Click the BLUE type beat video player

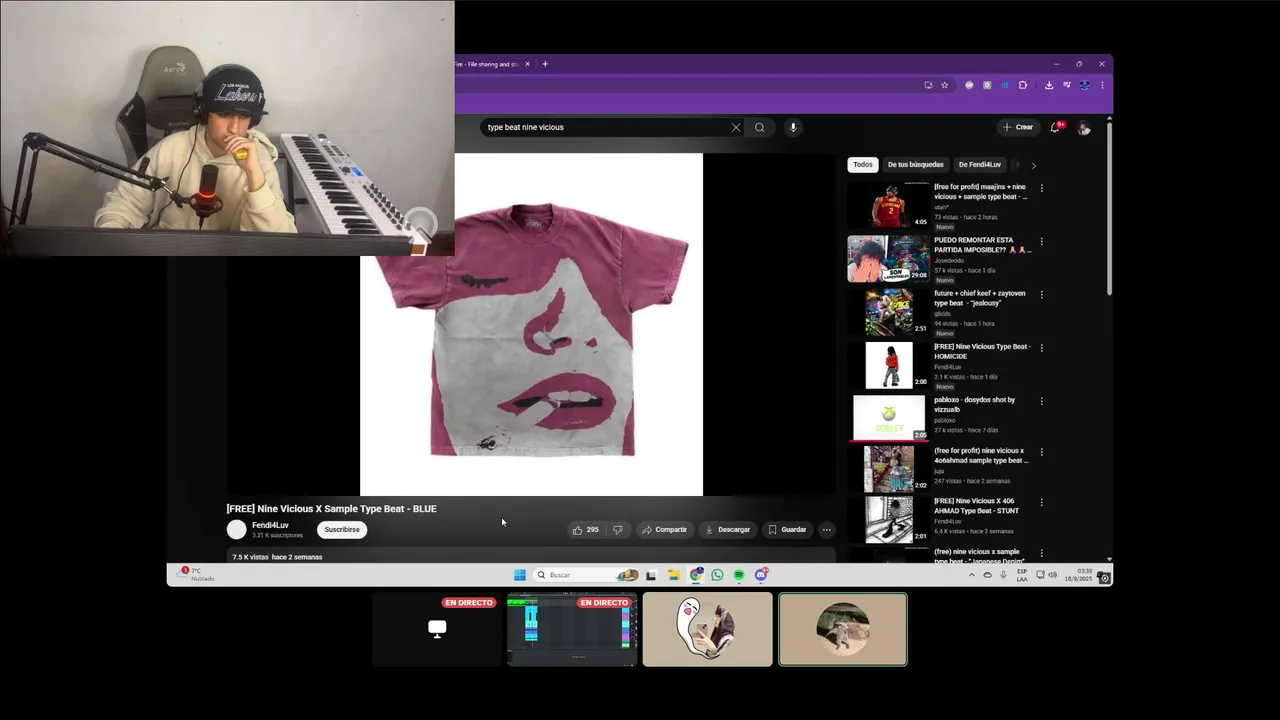[x=531, y=324]
